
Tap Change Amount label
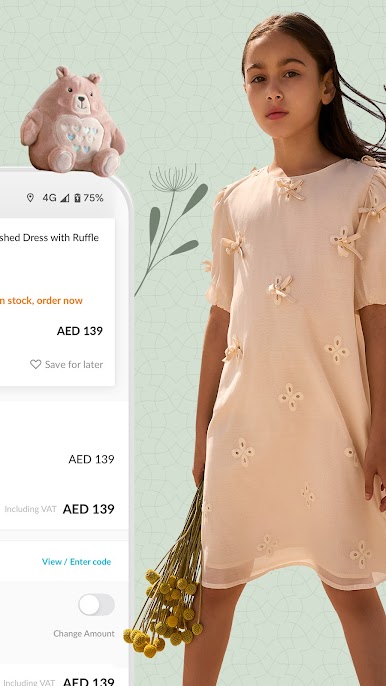pos(84,634)
